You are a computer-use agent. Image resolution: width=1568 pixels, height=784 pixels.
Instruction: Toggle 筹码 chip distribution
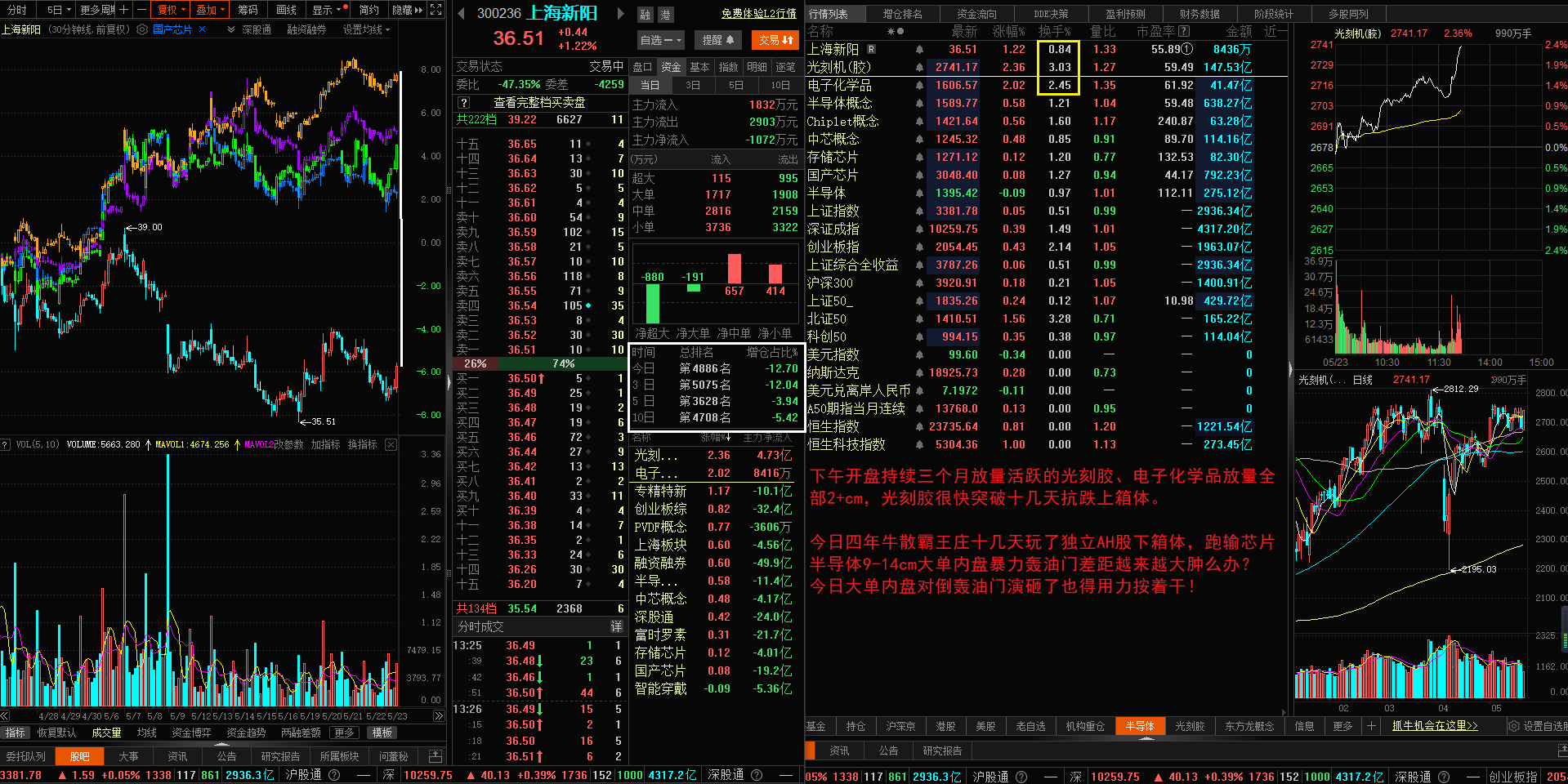[248, 10]
